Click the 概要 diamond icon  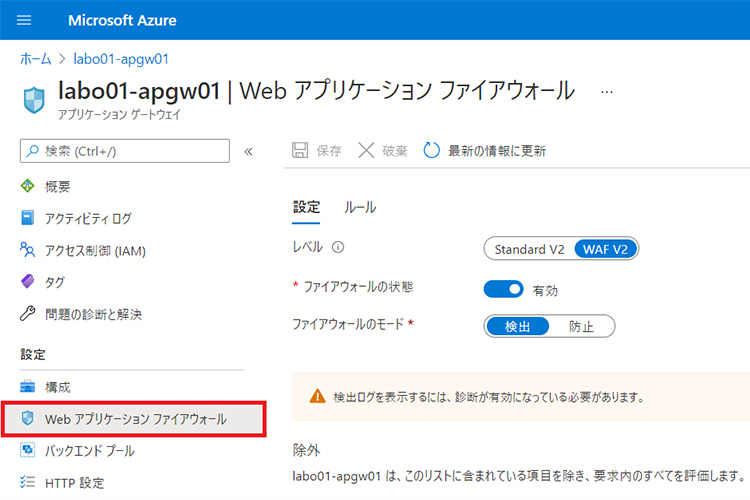click(x=28, y=186)
